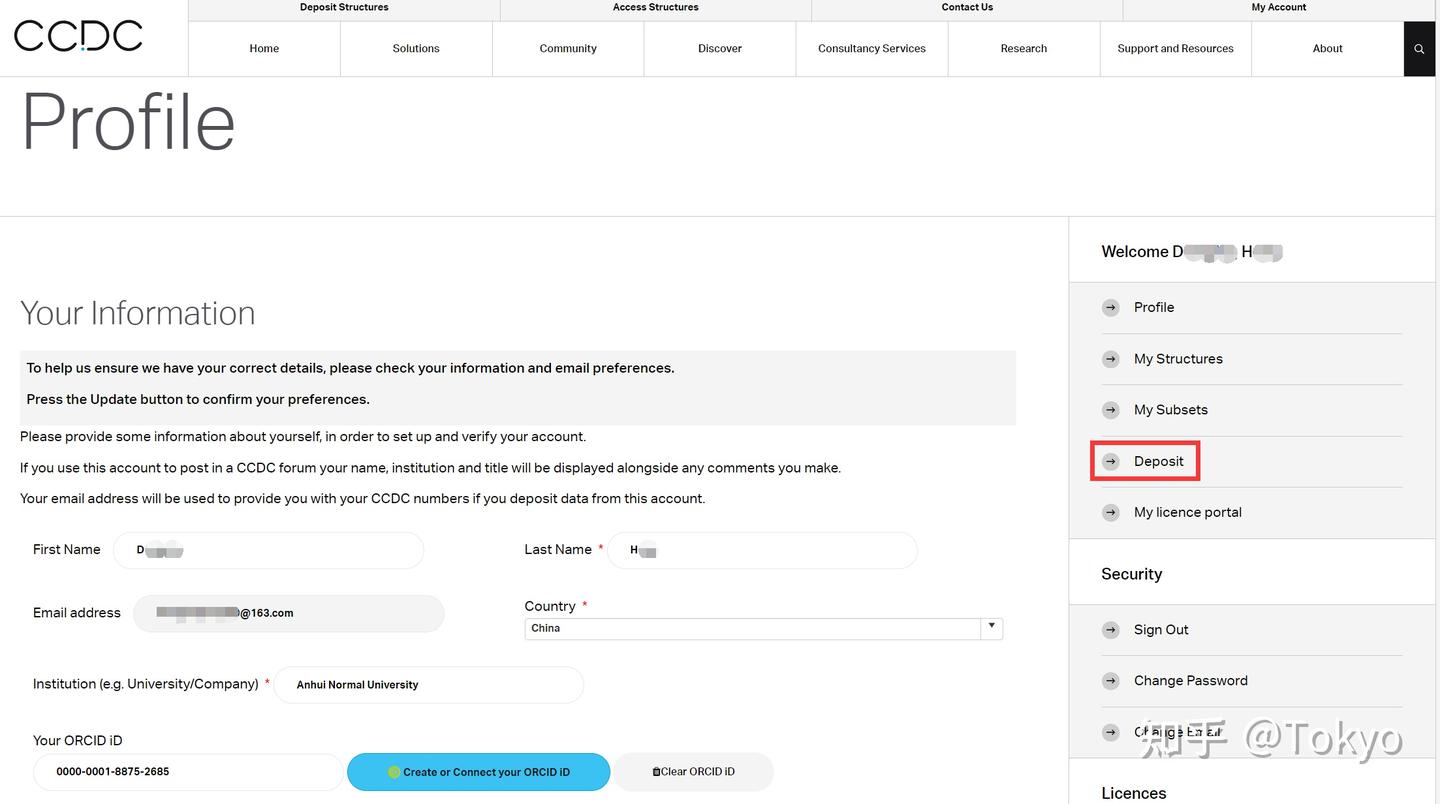
Task: Click the Institution input field
Action: click(x=428, y=685)
